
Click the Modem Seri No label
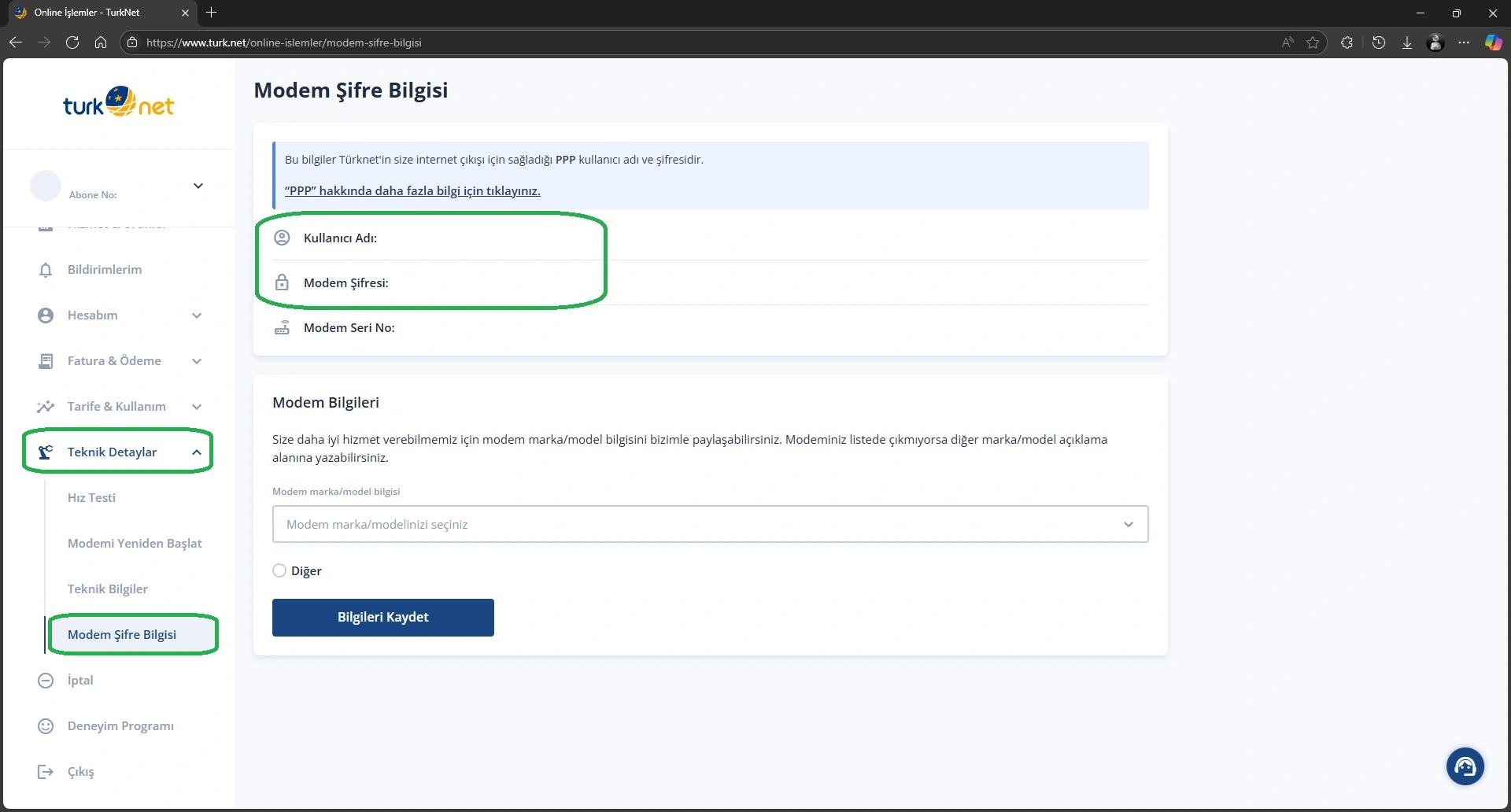tap(349, 328)
